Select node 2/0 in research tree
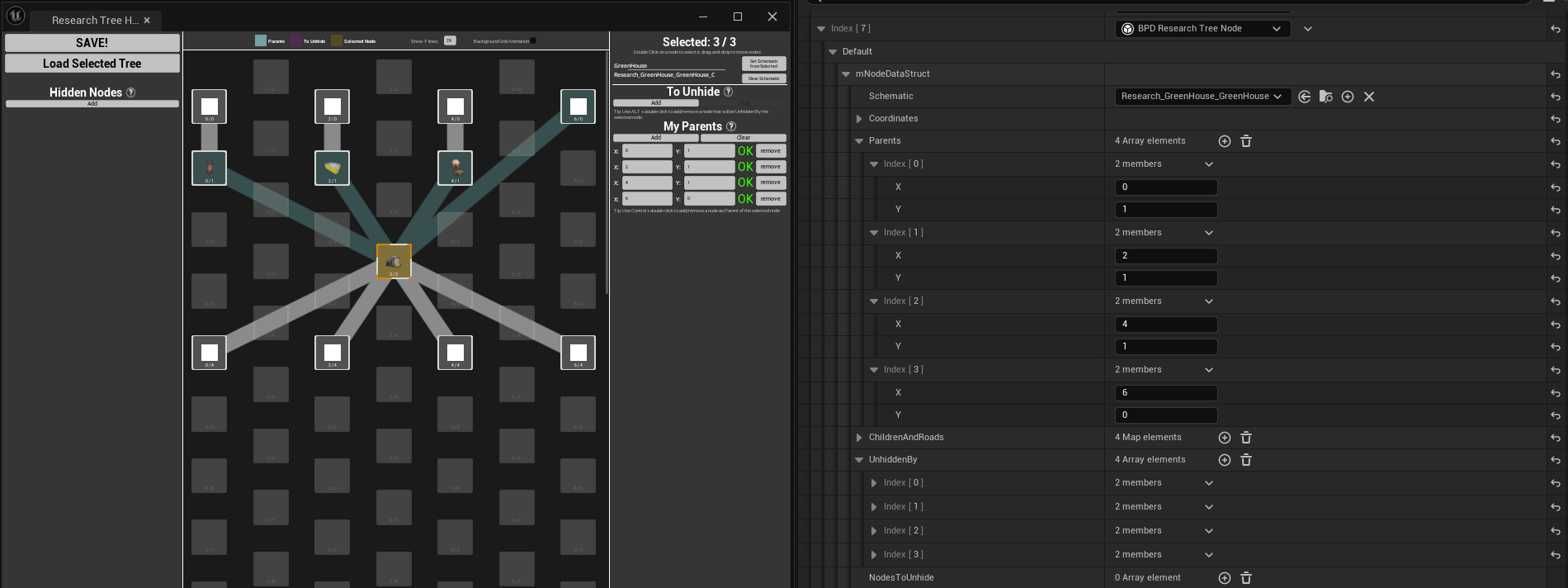This screenshot has width=1568, height=588. tap(333, 107)
